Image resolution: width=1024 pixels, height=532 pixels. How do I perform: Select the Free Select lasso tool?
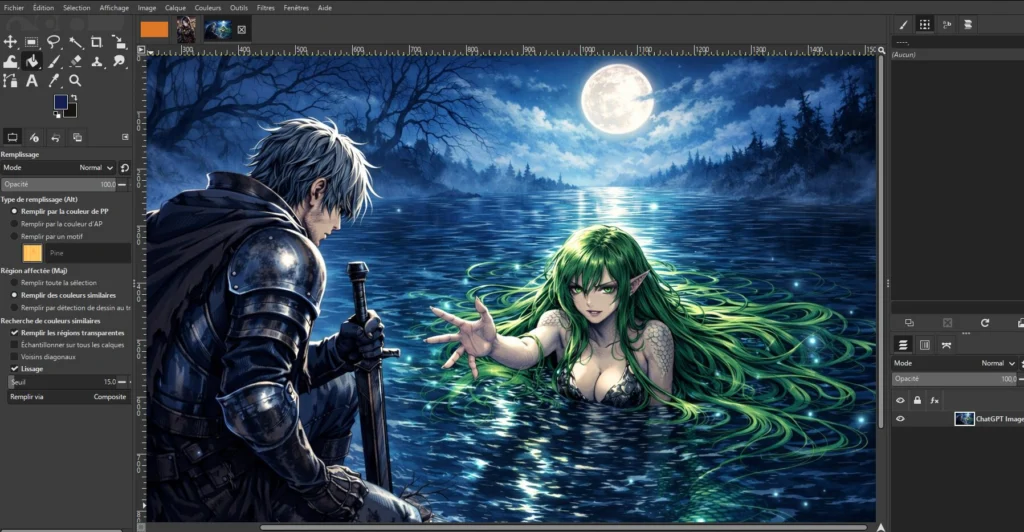(x=53, y=42)
